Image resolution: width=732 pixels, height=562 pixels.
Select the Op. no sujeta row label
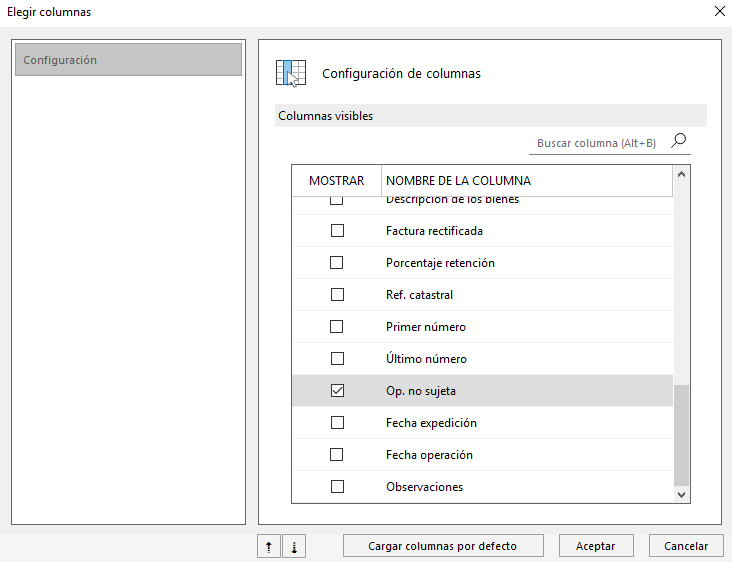pos(421,391)
